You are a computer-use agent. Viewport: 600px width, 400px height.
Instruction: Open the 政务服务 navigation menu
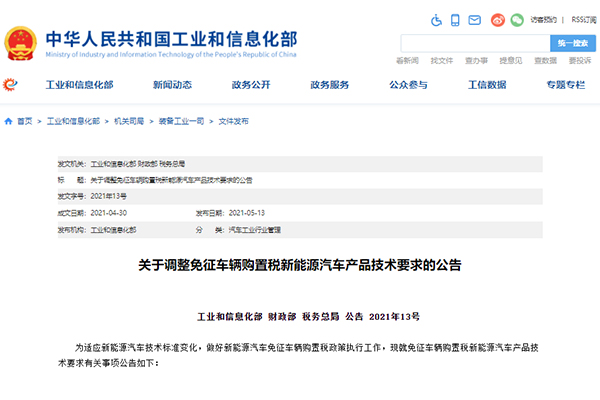[330, 85]
